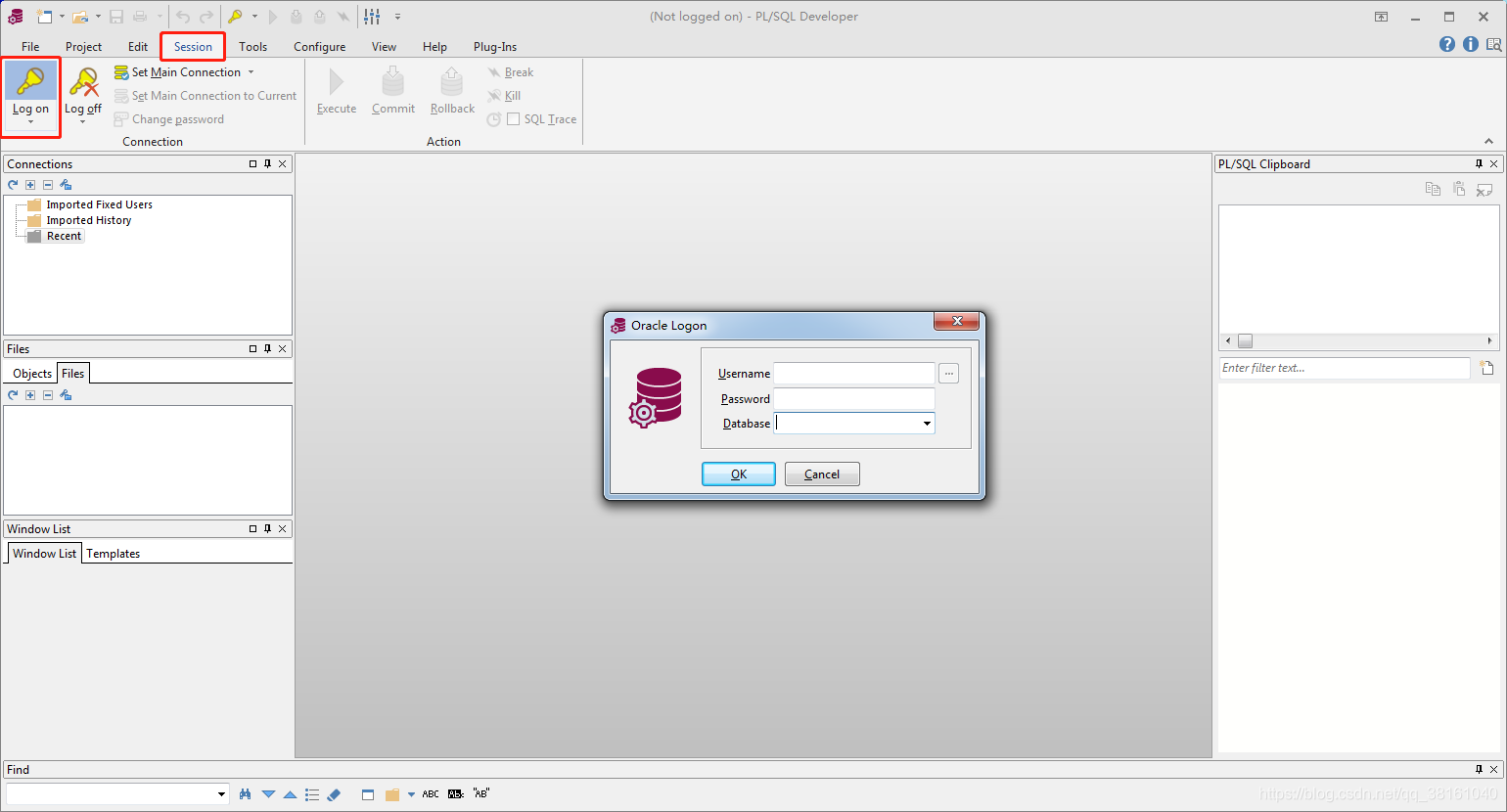Click Cancel in the Oracle Logon dialog
The width and height of the screenshot is (1507, 812).
point(822,474)
